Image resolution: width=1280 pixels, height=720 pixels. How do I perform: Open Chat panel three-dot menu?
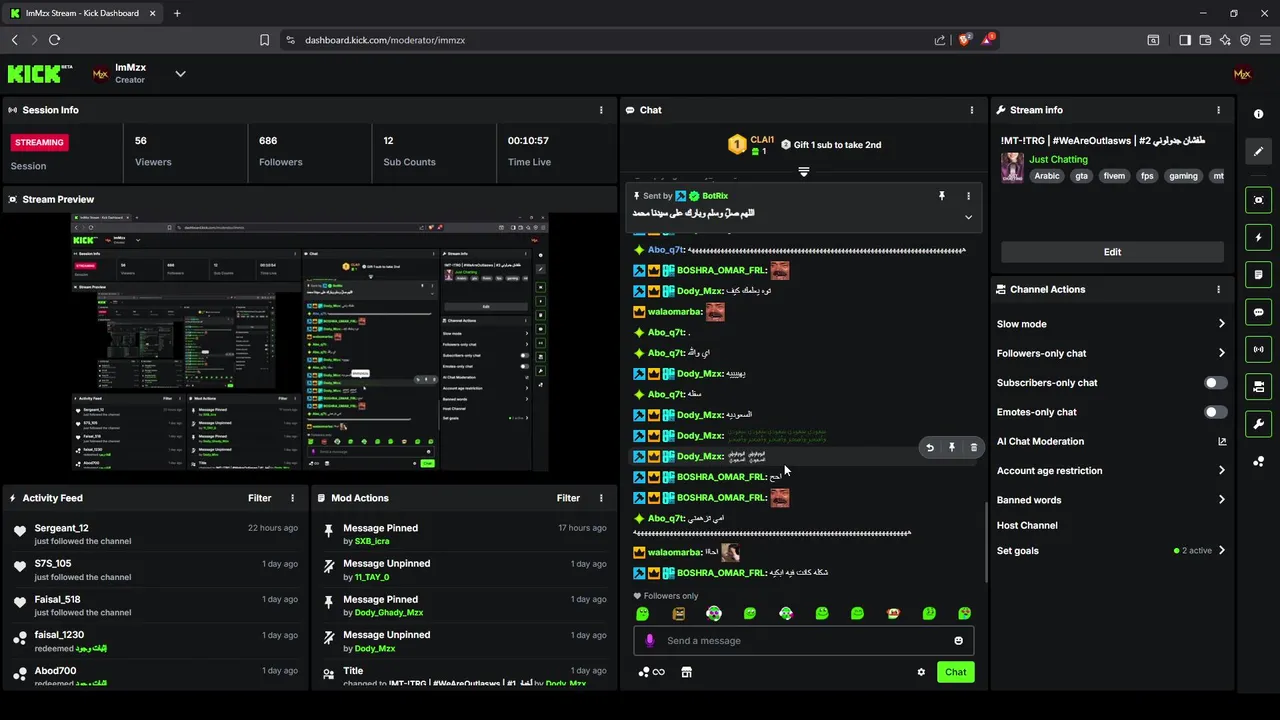click(972, 110)
